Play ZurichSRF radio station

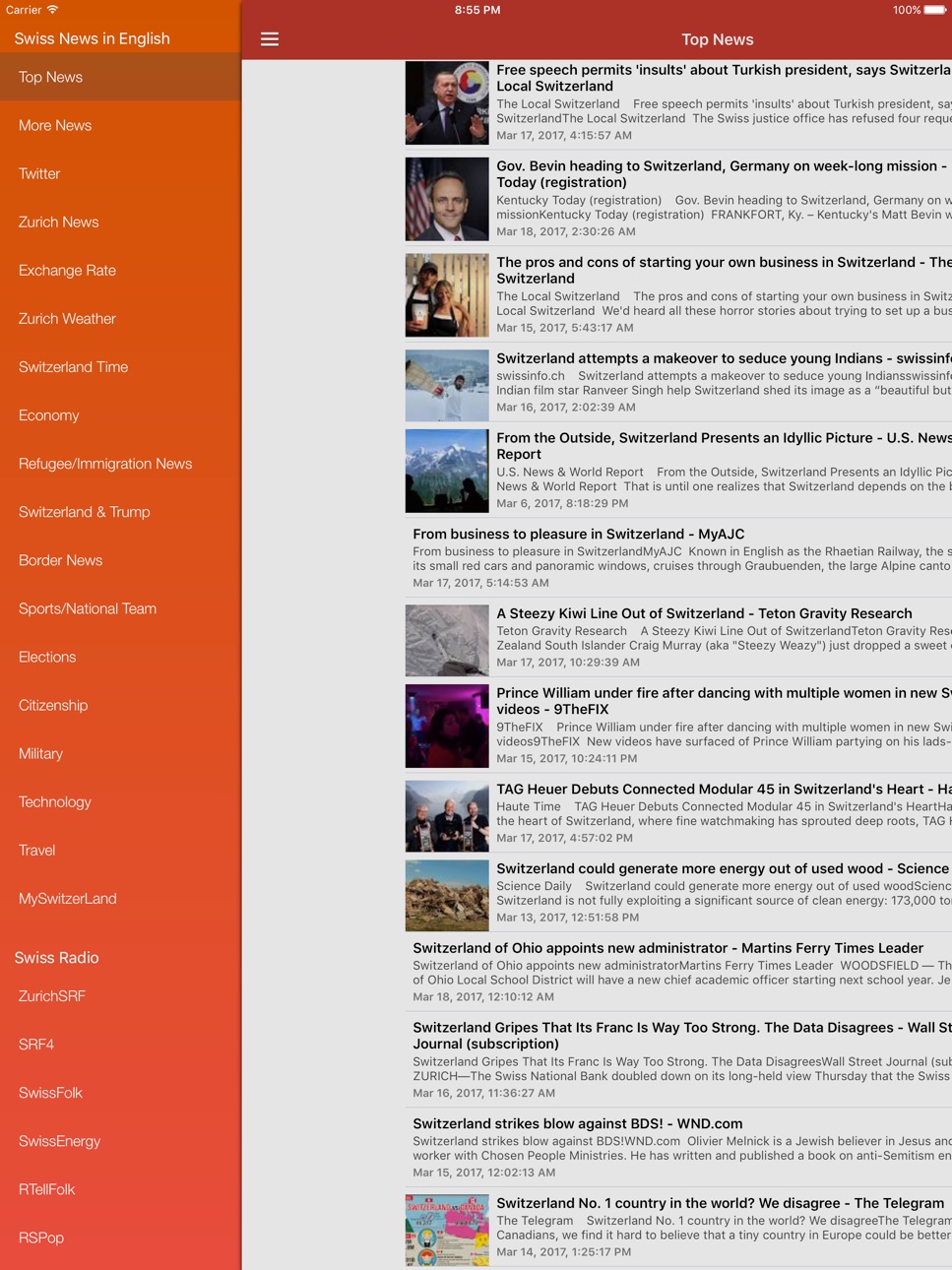[x=120, y=995]
